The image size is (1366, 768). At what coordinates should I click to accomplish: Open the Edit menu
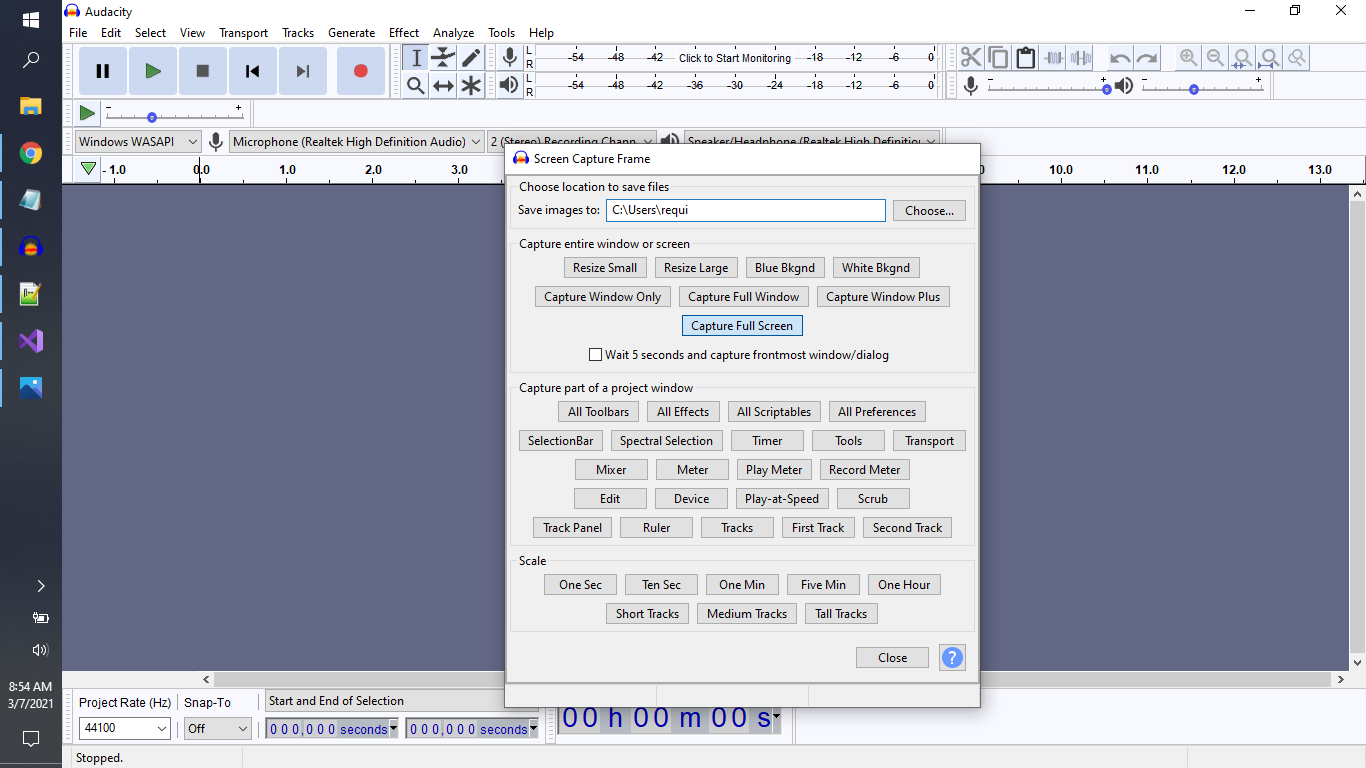point(111,33)
